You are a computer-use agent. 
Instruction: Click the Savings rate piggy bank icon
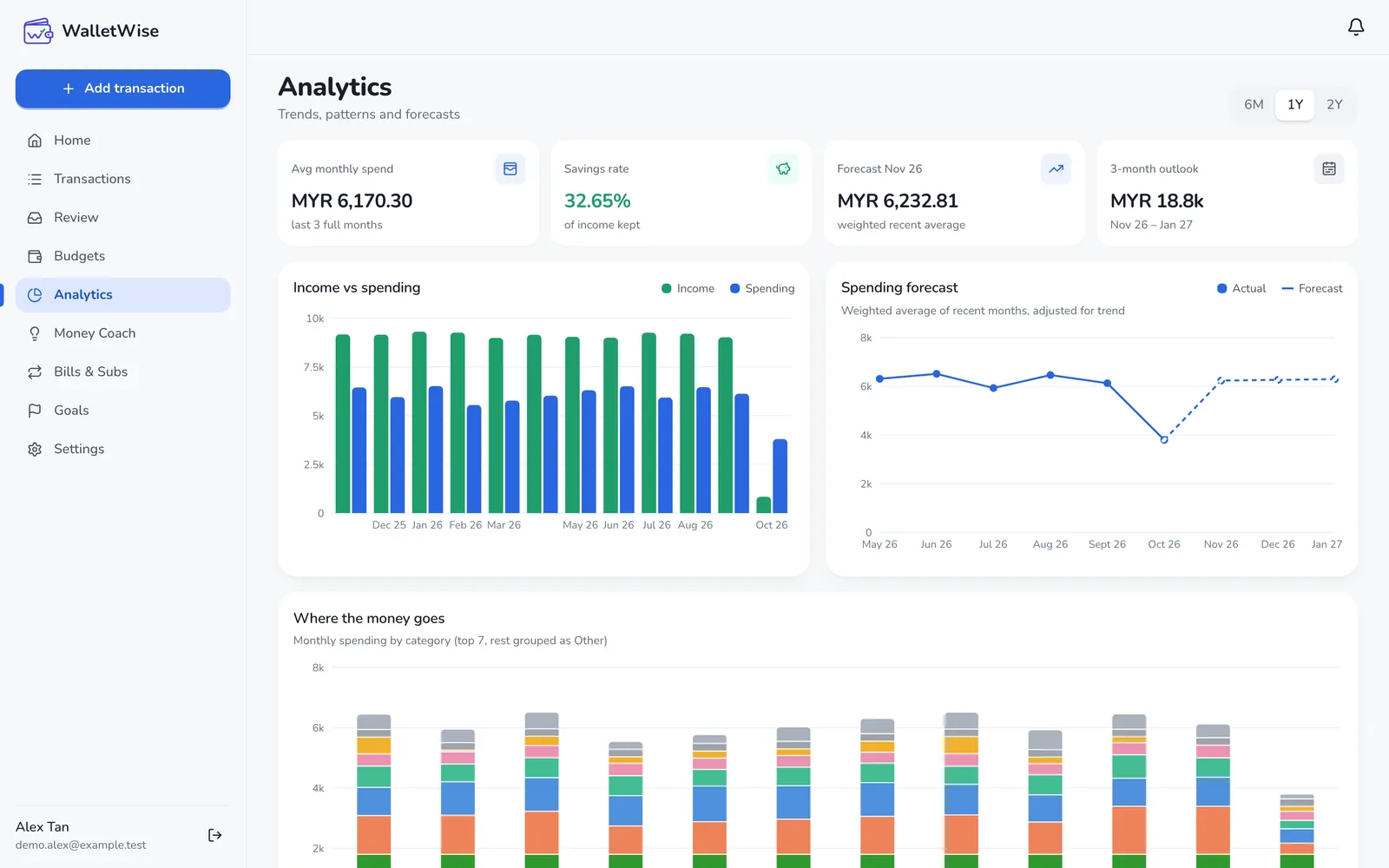pyautogui.click(x=783, y=169)
